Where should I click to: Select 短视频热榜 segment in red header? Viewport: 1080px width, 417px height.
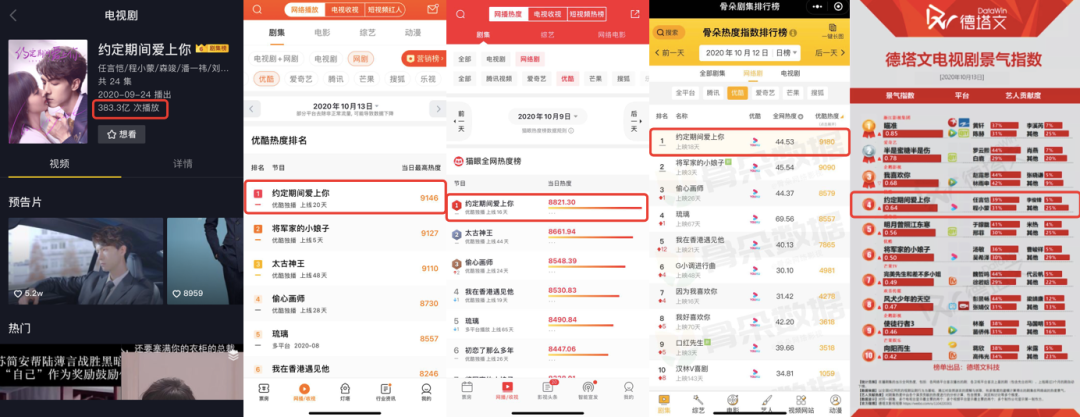(587, 14)
